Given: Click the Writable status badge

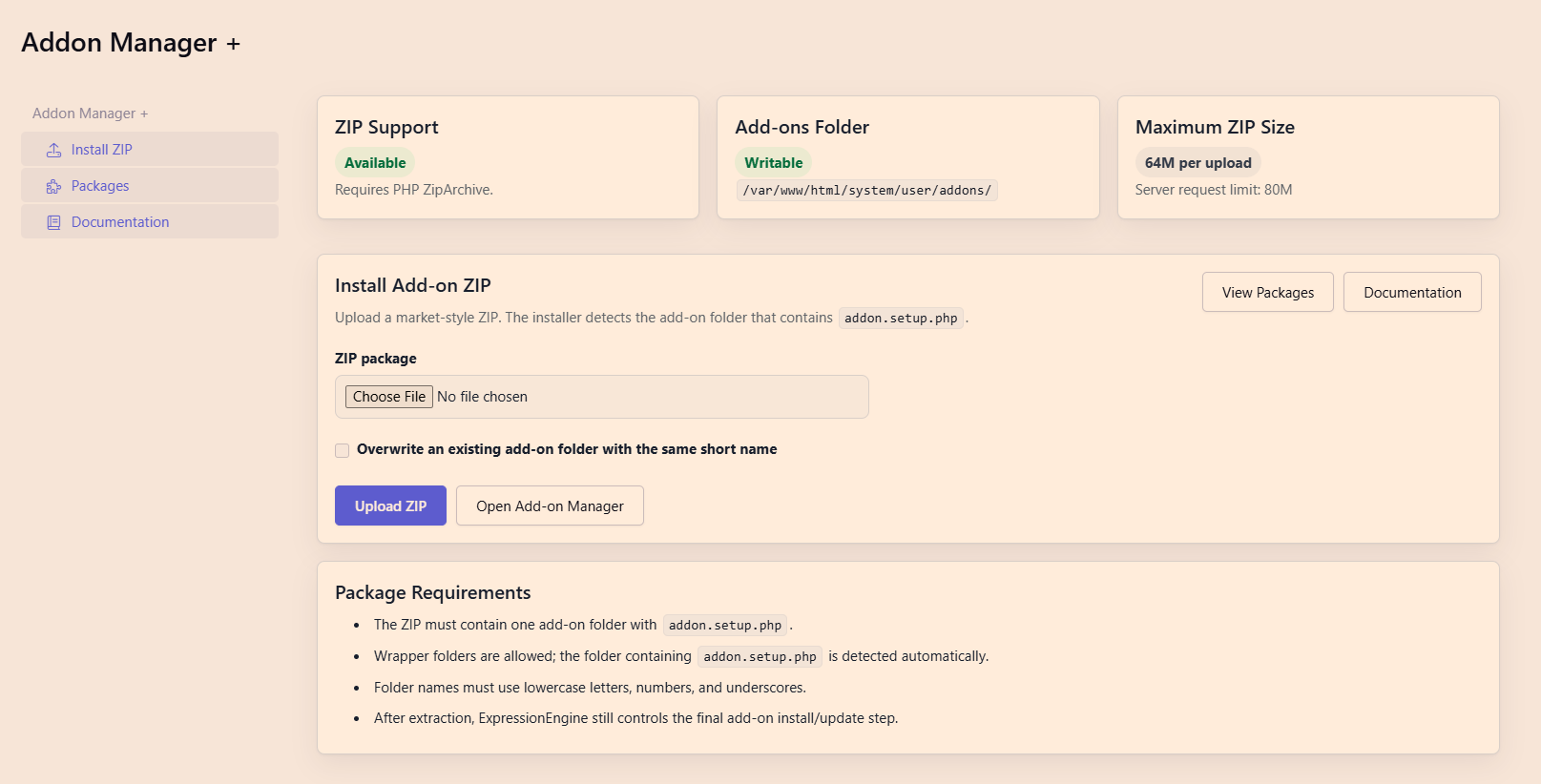Looking at the screenshot, I should (x=774, y=163).
